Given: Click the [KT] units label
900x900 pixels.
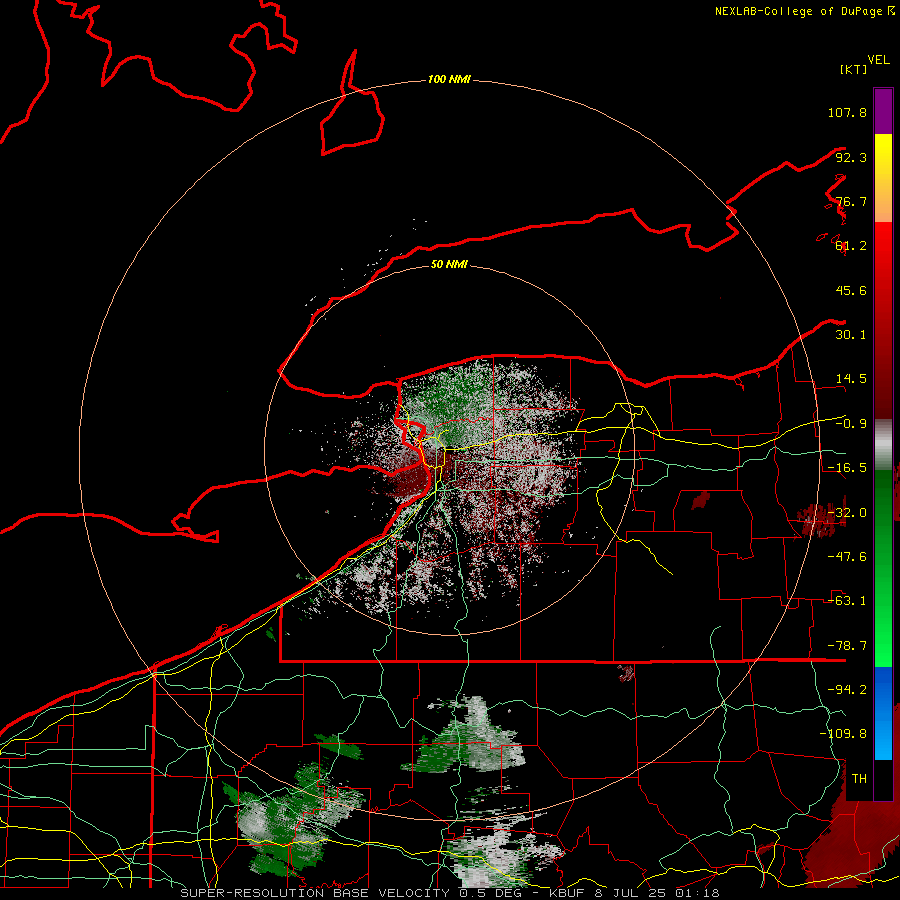Looking at the screenshot, I should [854, 69].
